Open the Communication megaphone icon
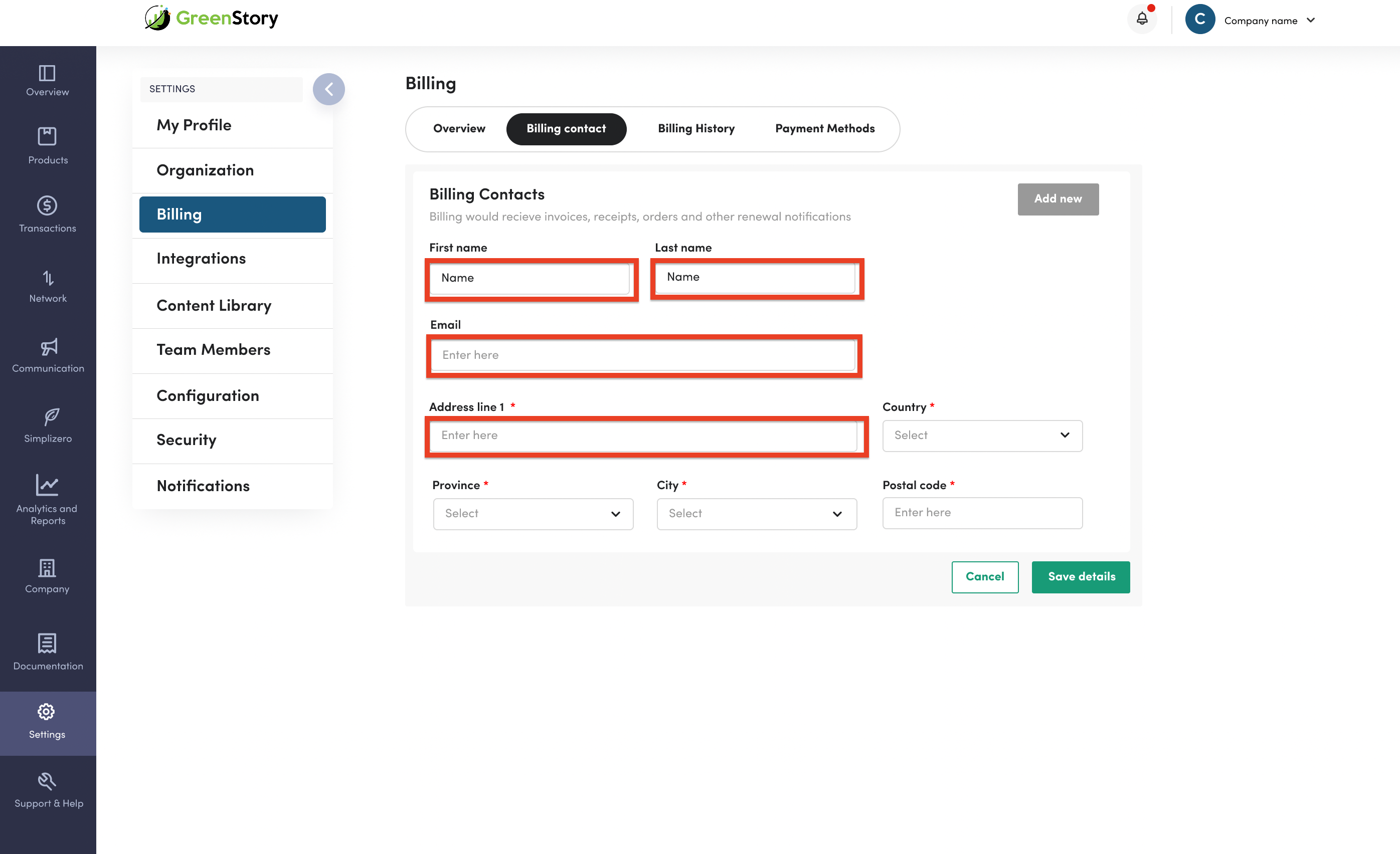This screenshot has width=1400, height=854. (x=49, y=347)
